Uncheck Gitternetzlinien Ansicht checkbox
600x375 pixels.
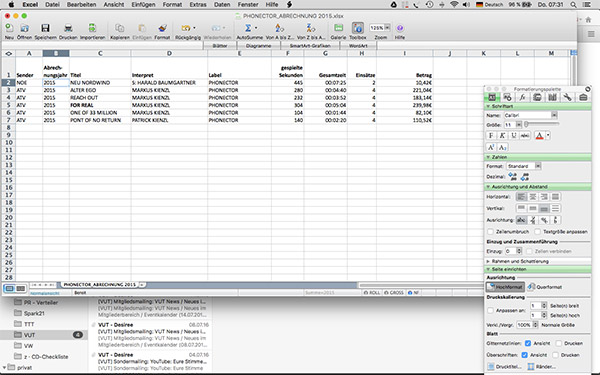pos(528,343)
